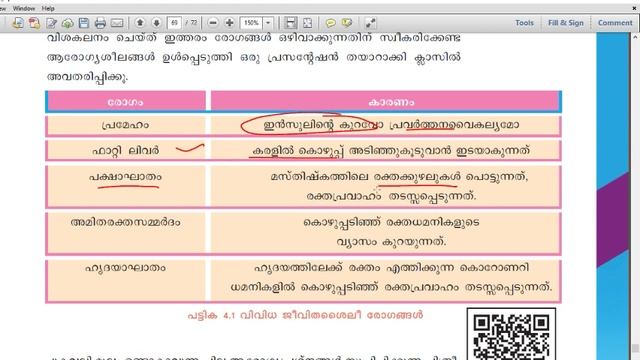
Task: Select fit full page icon
Action: click(x=307, y=23)
